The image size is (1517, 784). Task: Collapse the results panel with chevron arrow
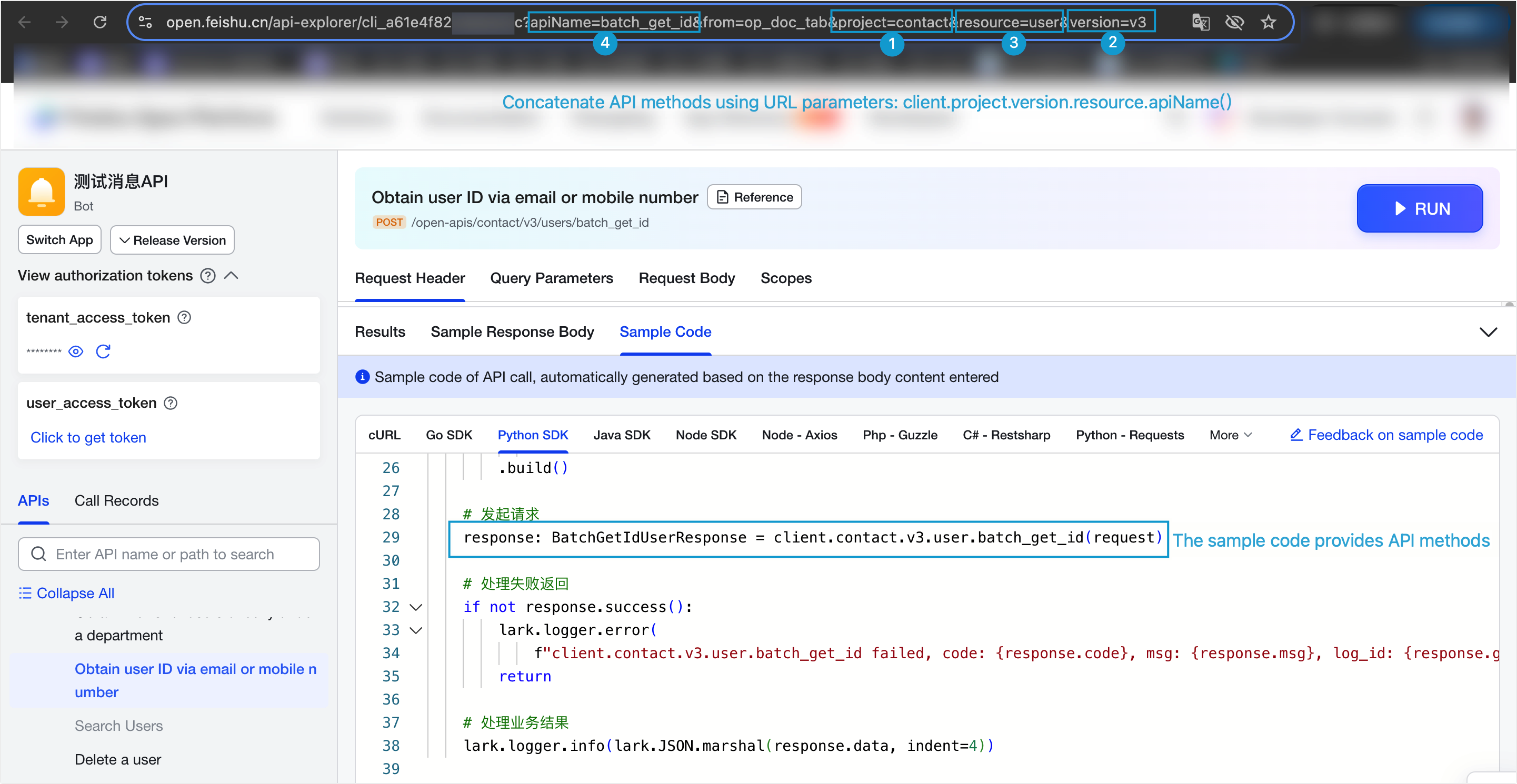(1488, 332)
